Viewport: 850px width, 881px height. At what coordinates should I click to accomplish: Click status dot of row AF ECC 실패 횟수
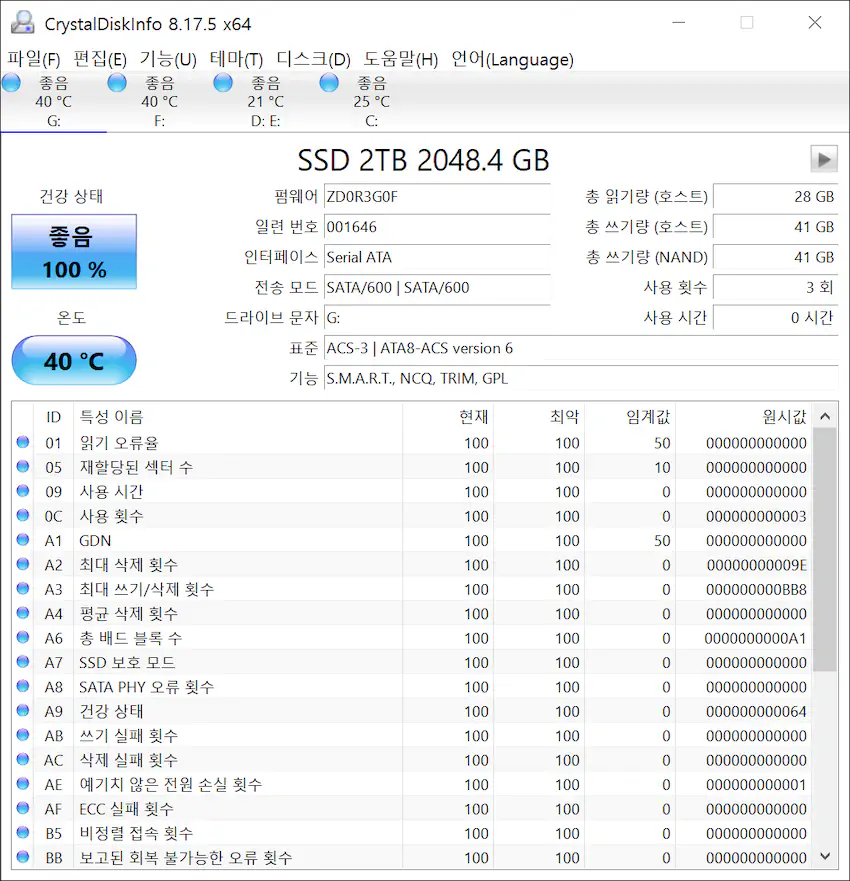tap(23, 808)
